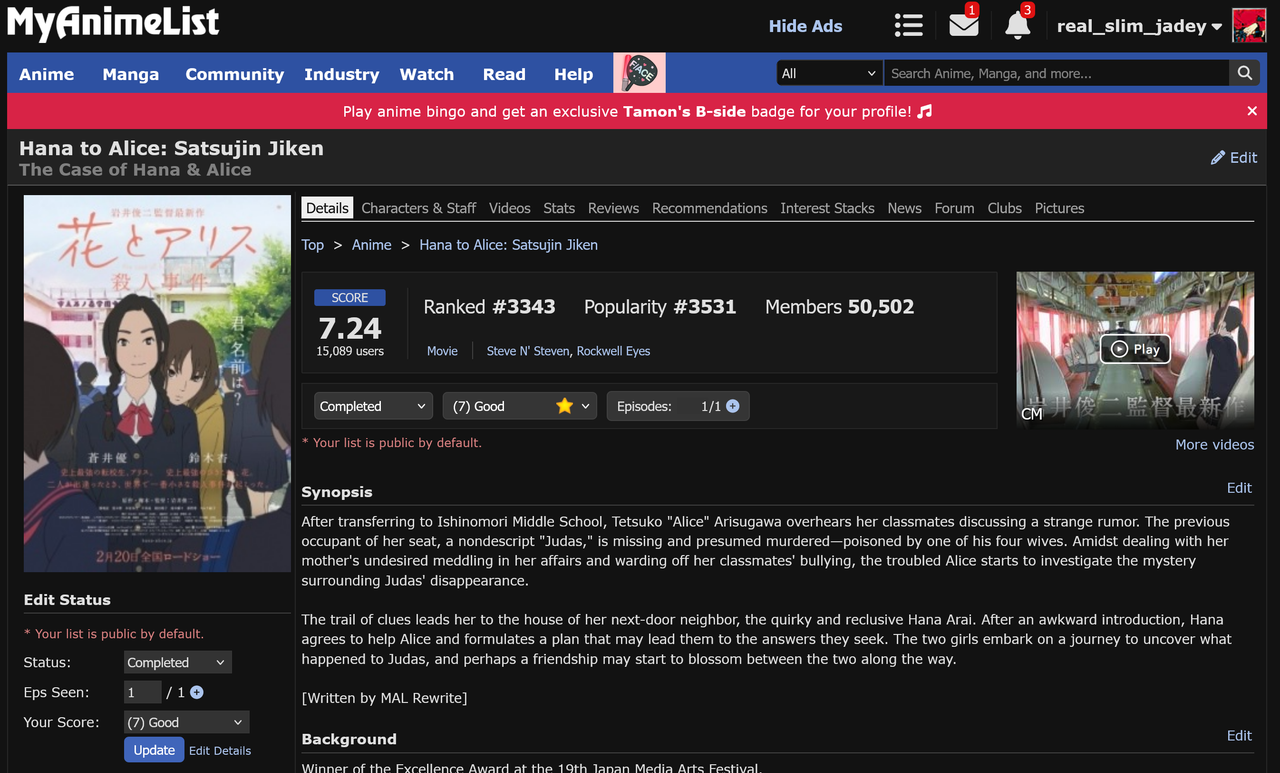Screen dimensions: 1280x773
Task: Open the messages envelope icon
Action: coord(964,25)
